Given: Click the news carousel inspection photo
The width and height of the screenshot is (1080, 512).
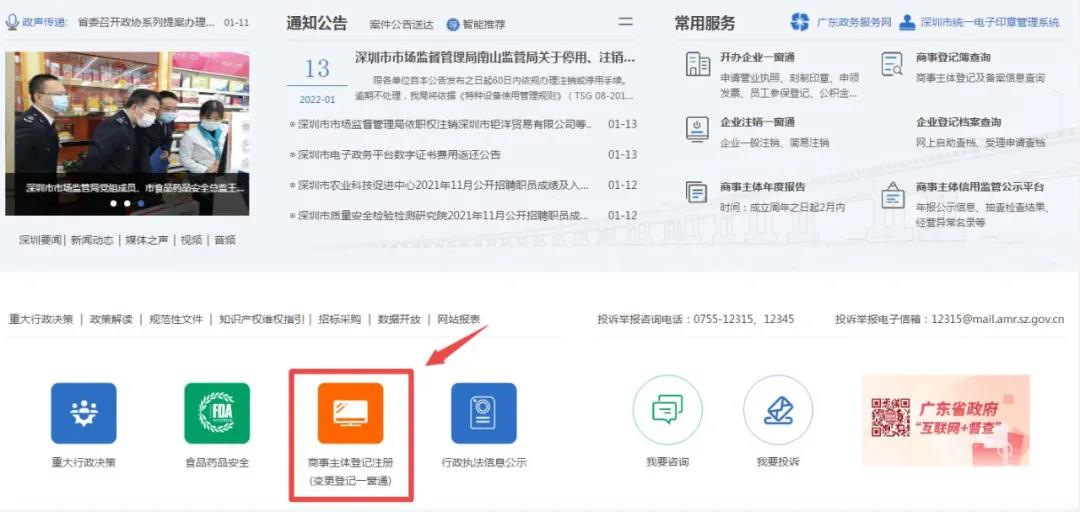Looking at the screenshot, I should (127, 120).
